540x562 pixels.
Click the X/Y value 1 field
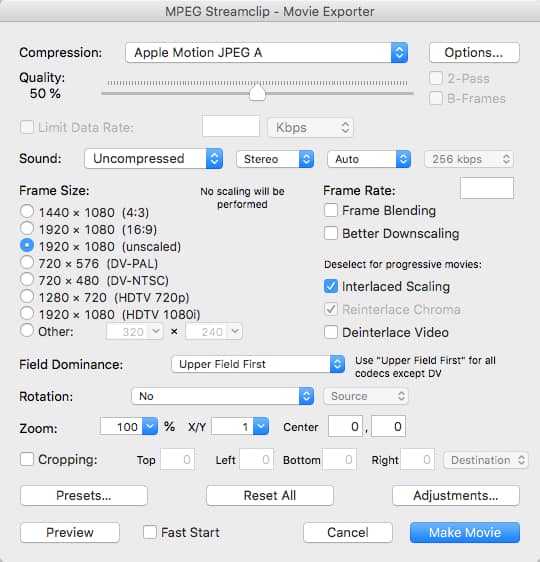pos(233,426)
